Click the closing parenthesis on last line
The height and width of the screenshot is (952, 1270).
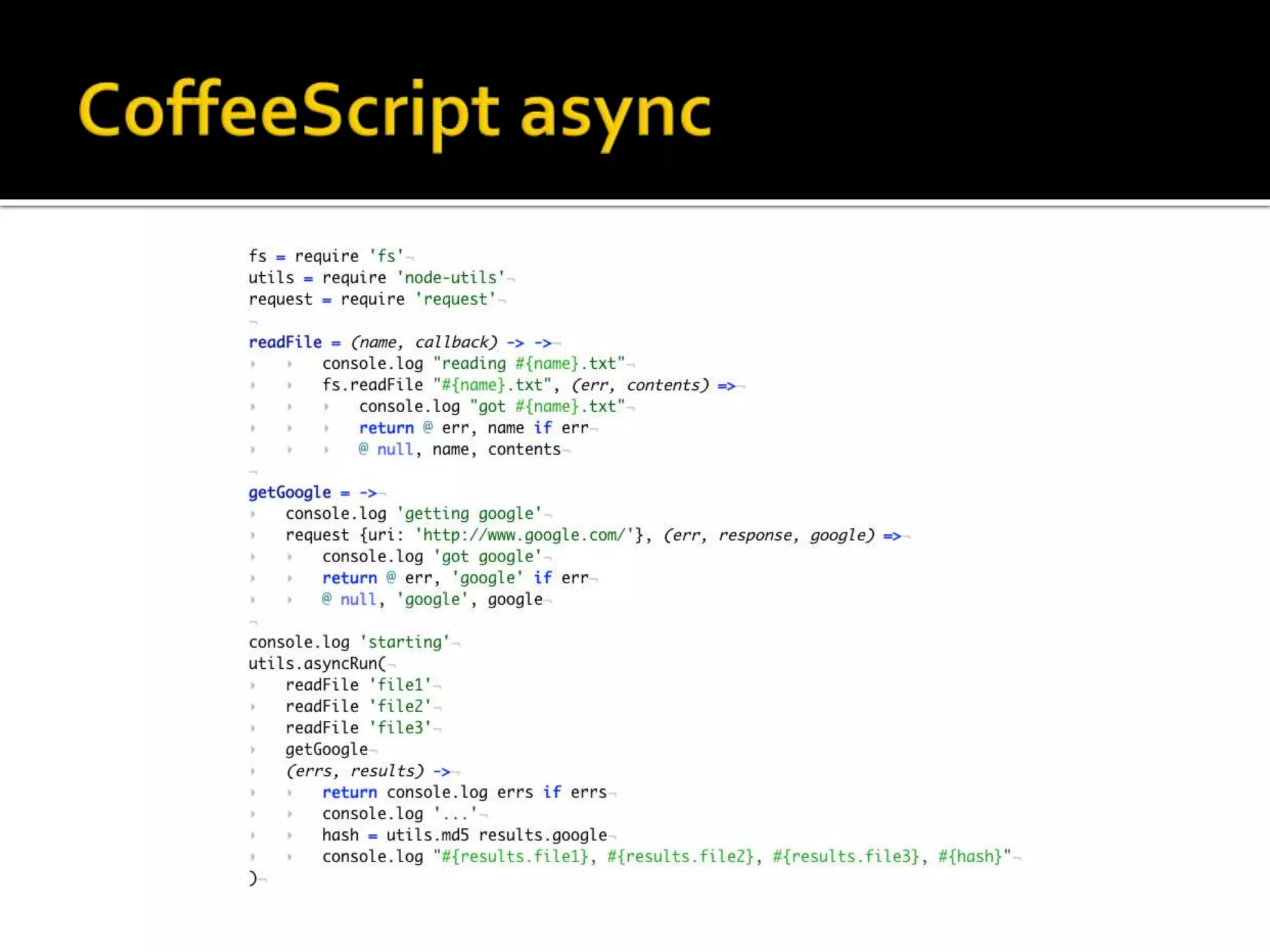tap(252, 878)
